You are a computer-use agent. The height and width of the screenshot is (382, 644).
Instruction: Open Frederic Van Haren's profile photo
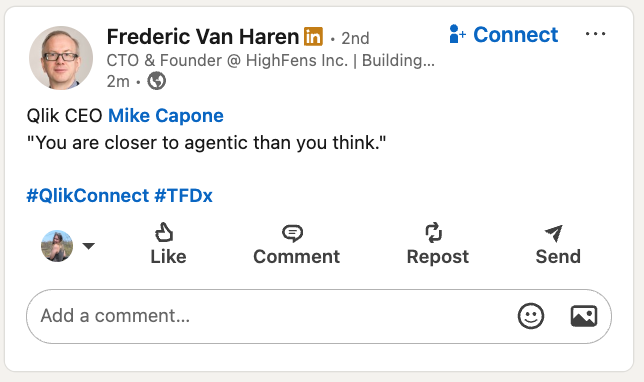pyautogui.click(x=61, y=58)
